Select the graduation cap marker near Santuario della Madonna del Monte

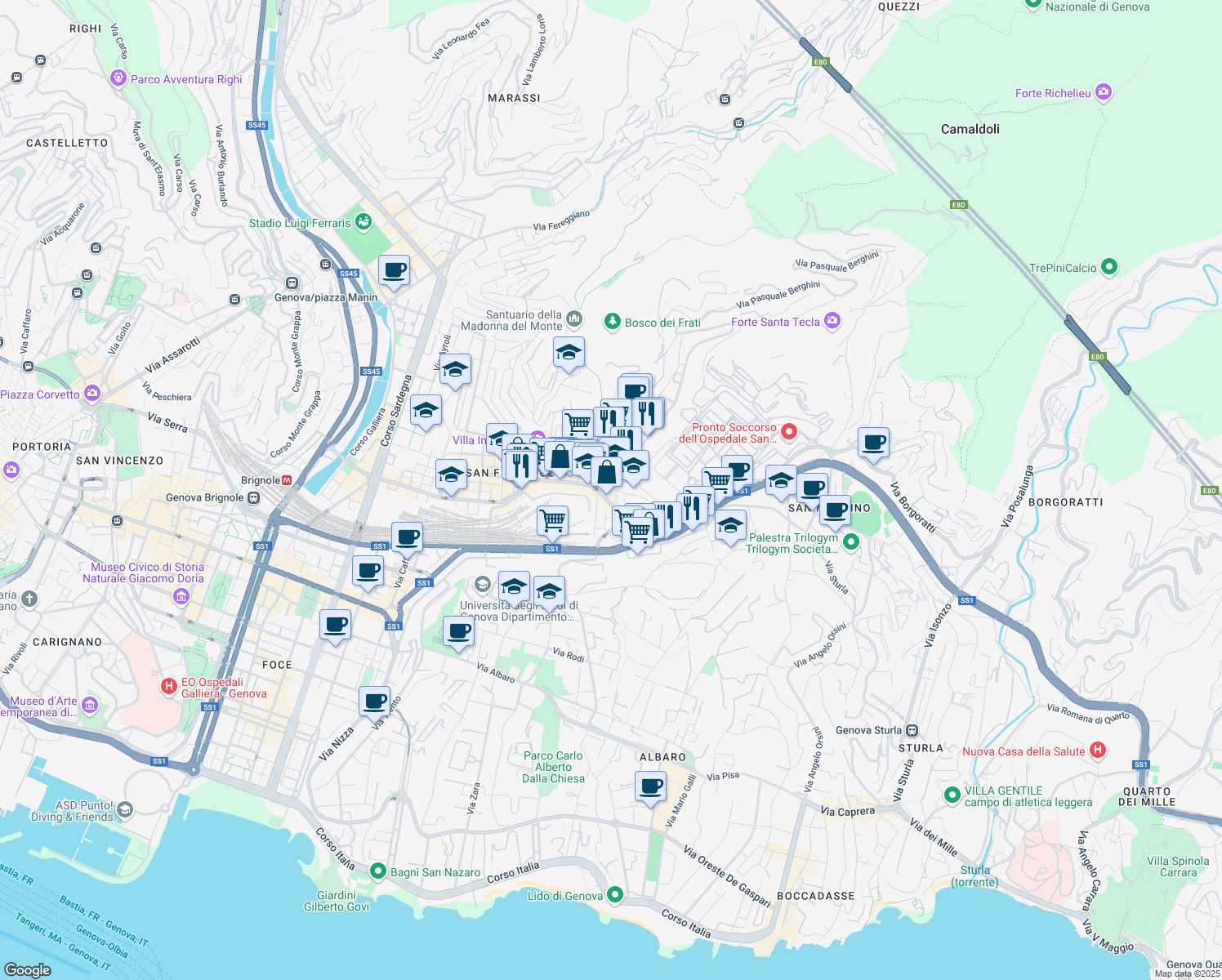point(569,351)
